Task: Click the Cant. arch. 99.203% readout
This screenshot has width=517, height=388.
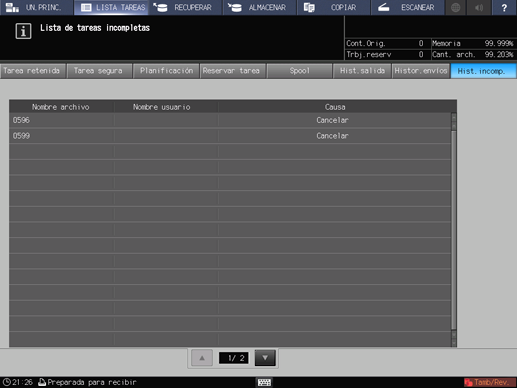Action: pyautogui.click(x=473, y=55)
